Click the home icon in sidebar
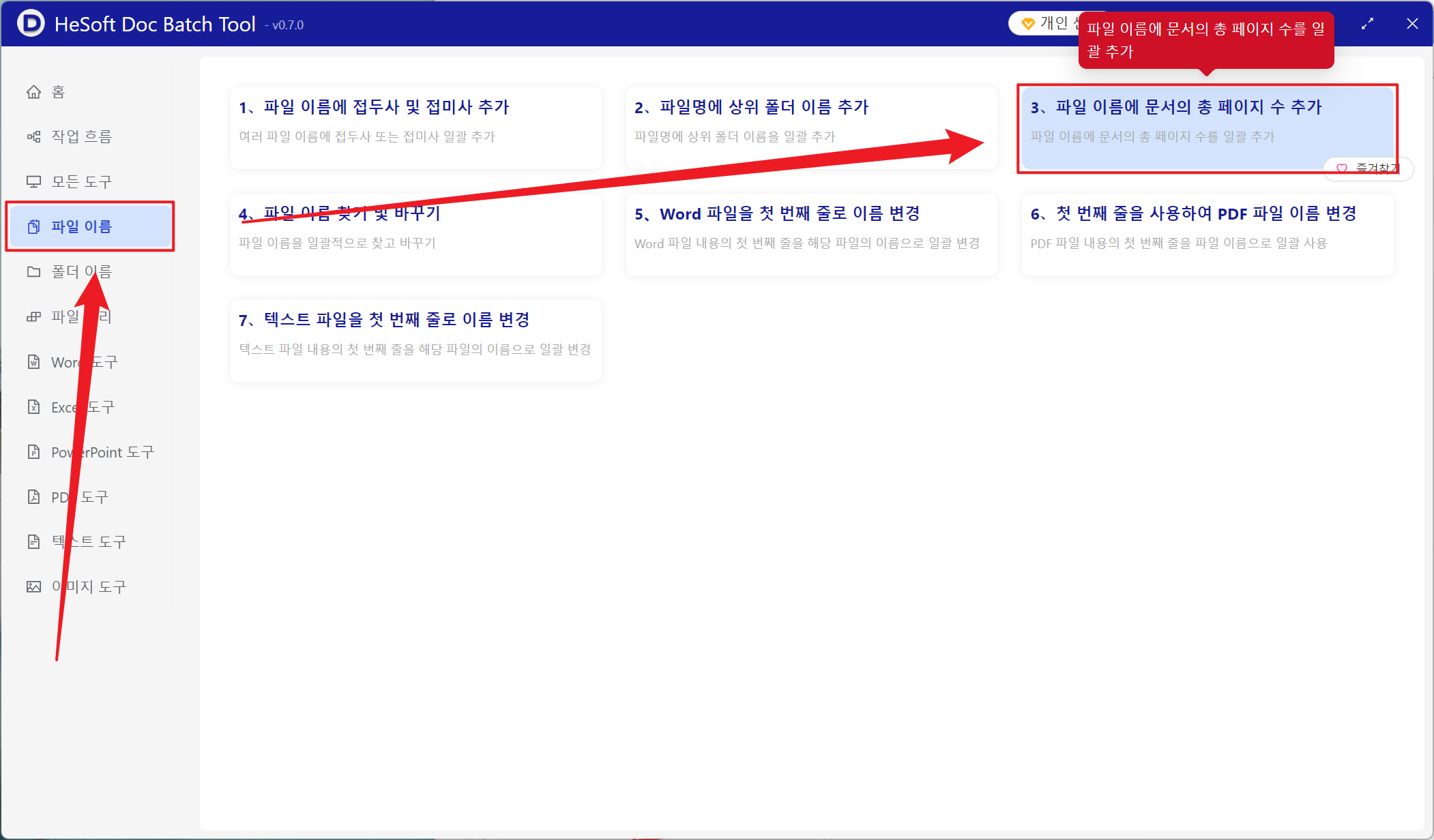This screenshot has height=840, width=1434. click(x=33, y=91)
